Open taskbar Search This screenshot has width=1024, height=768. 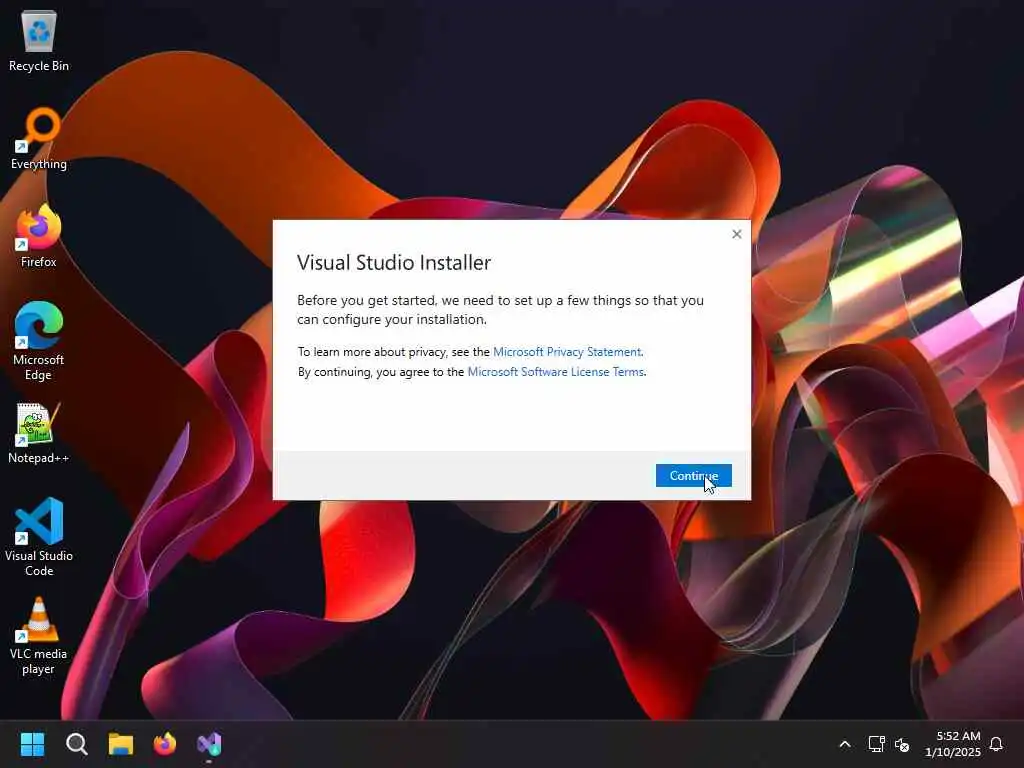click(x=76, y=744)
